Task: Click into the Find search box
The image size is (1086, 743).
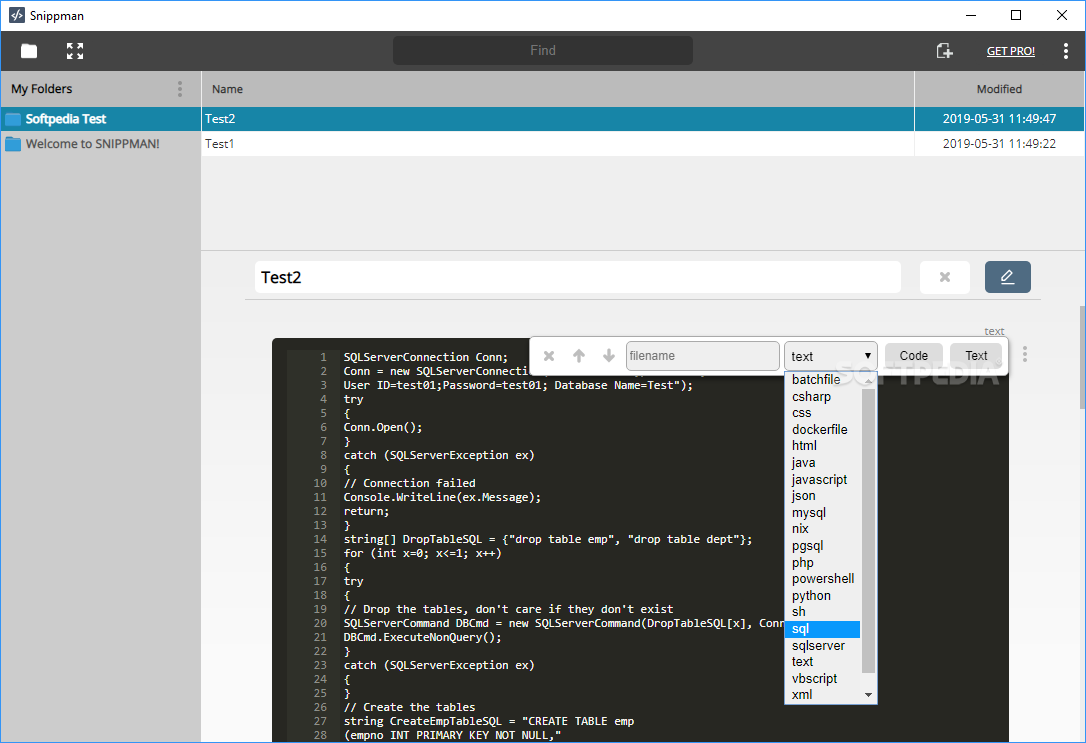Action: pyautogui.click(x=543, y=51)
